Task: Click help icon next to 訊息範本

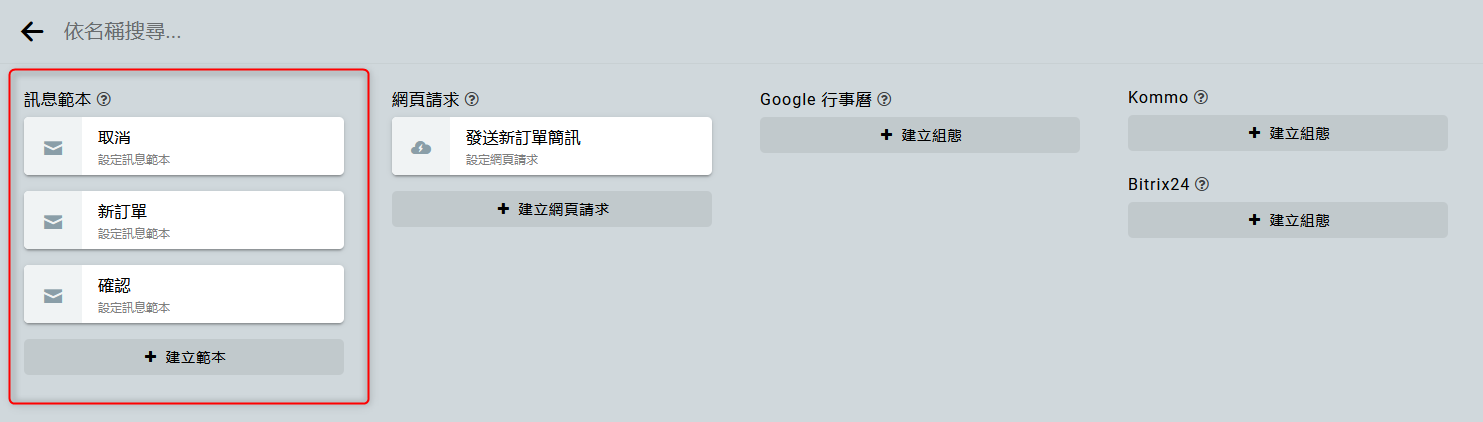Action: pyautogui.click(x=104, y=100)
